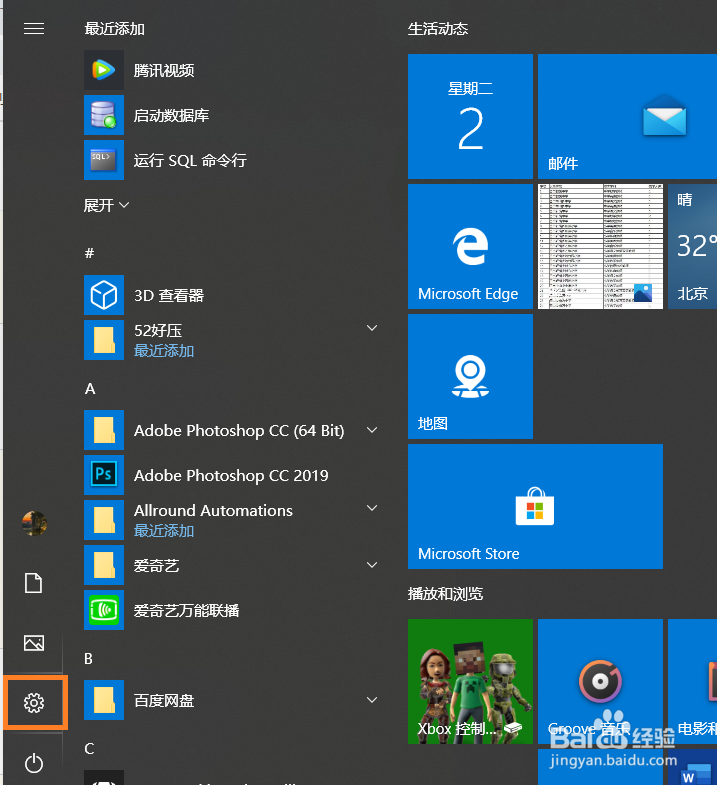Open the 邮件 mail tile
The height and width of the screenshot is (785, 717).
click(627, 116)
